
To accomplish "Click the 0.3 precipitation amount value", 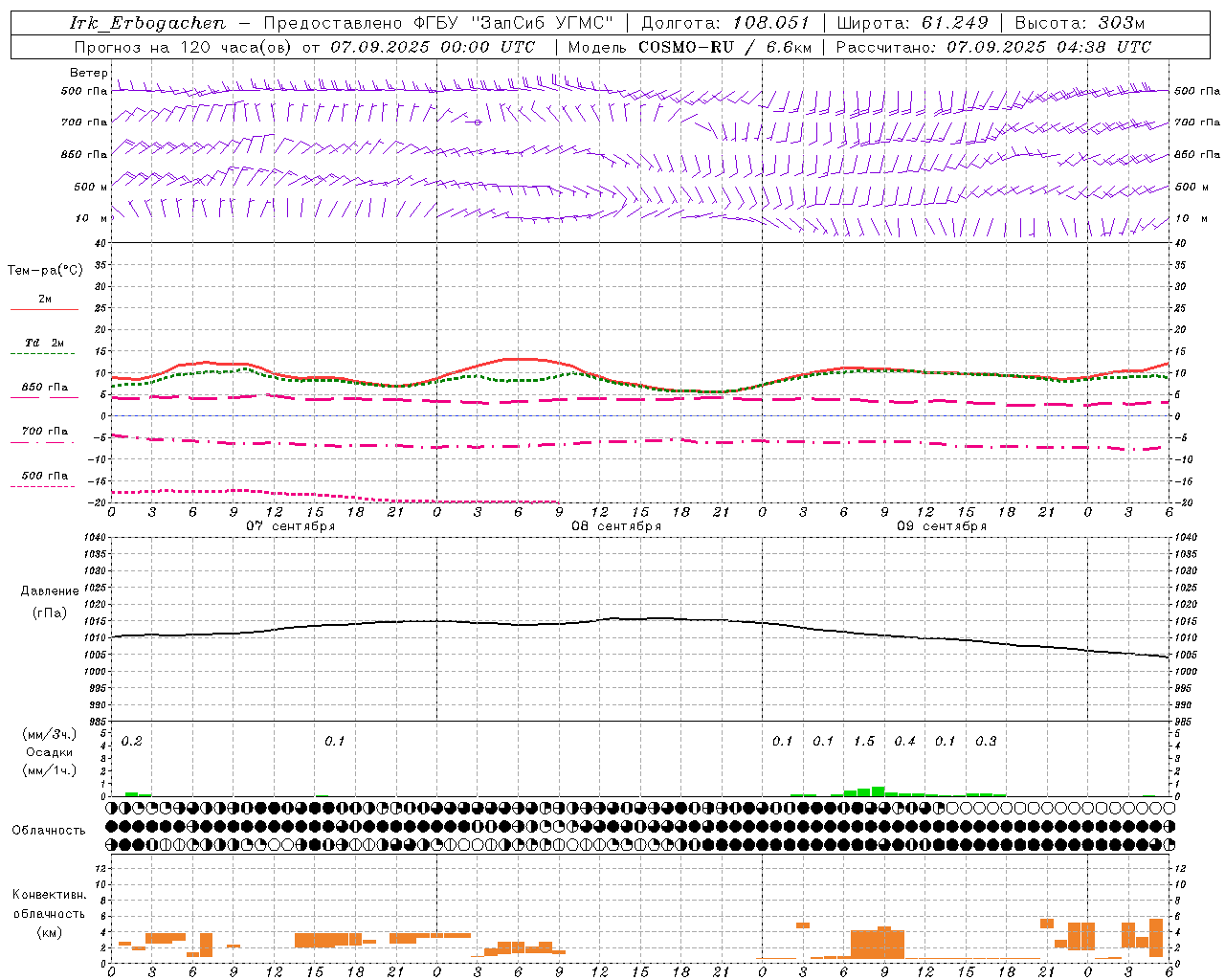I will click(x=986, y=741).
